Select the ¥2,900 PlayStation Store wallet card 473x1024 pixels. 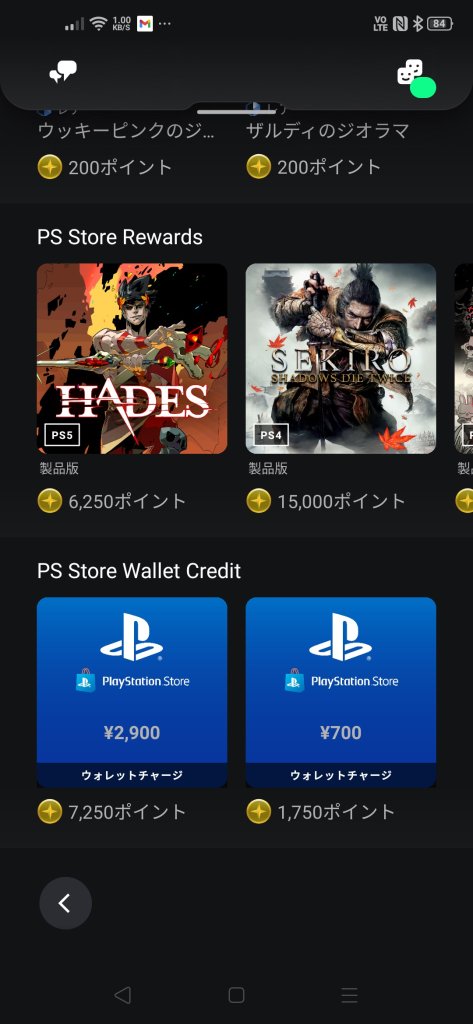(x=132, y=692)
